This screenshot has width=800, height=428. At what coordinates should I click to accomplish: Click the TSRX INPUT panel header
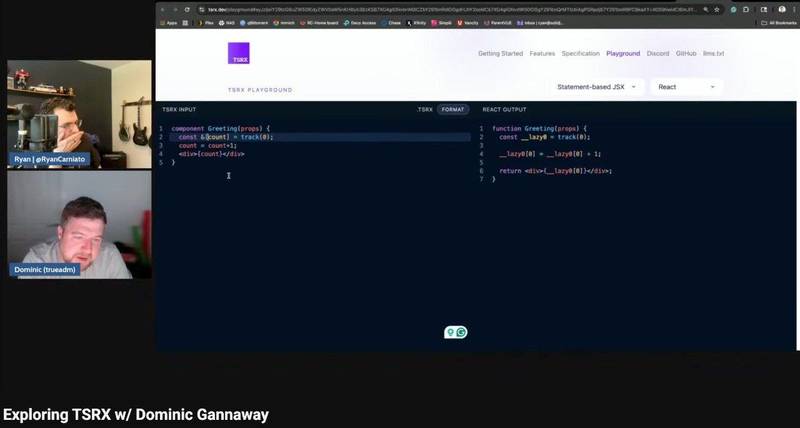[x=179, y=110]
